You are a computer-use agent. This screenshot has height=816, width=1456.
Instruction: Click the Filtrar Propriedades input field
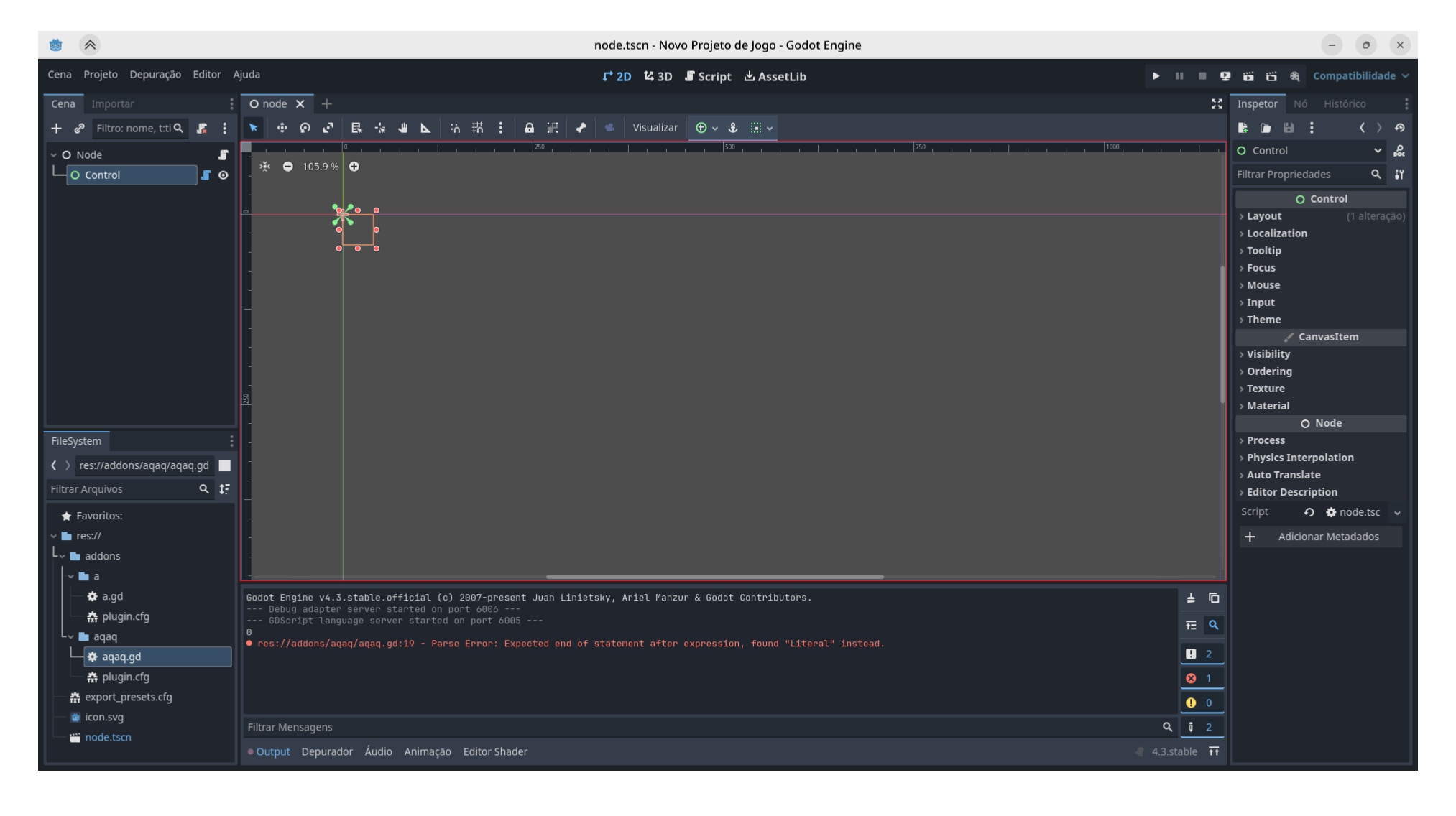pyautogui.click(x=1309, y=175)
